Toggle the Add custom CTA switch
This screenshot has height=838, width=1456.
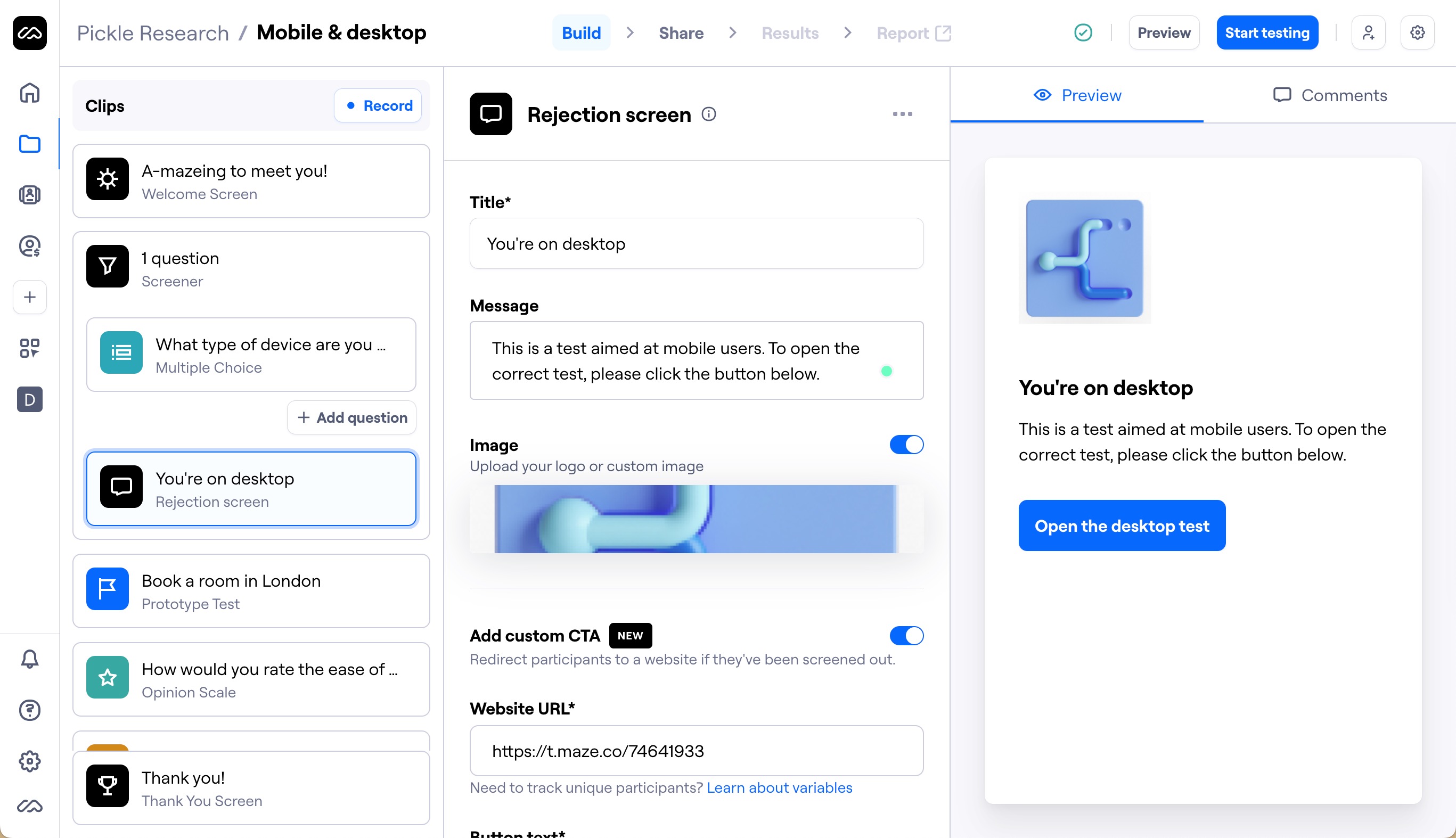(x=906, y=635)
